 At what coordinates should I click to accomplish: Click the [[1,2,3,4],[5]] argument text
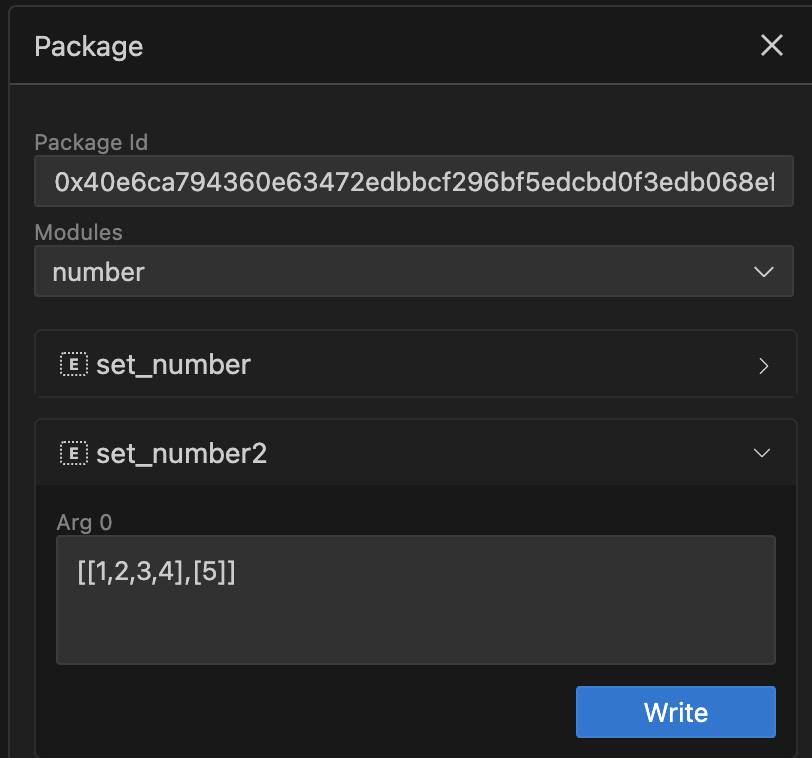pyautogui.click(x=156, y=573)
